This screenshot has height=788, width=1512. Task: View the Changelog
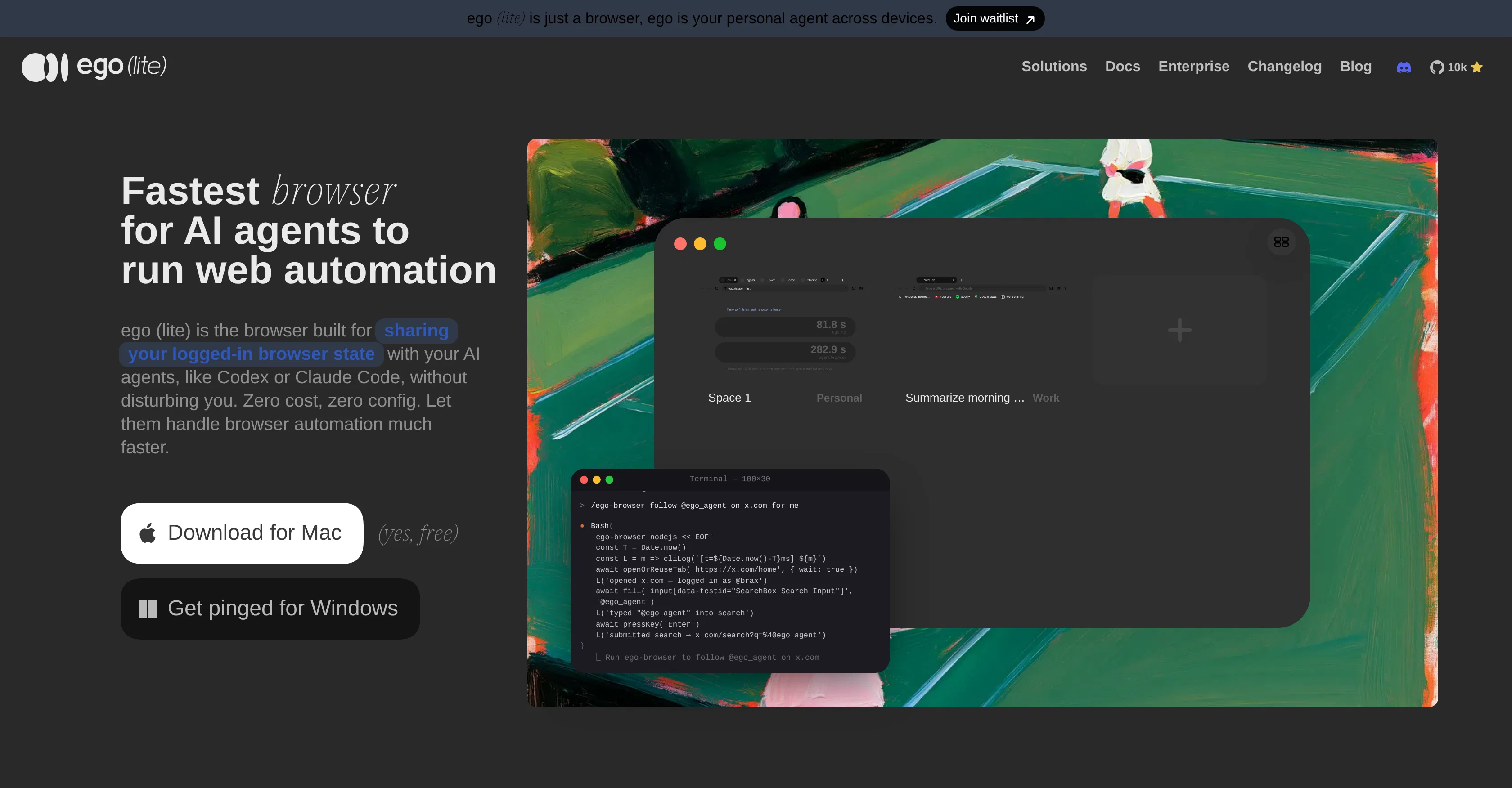(1284, 66)
